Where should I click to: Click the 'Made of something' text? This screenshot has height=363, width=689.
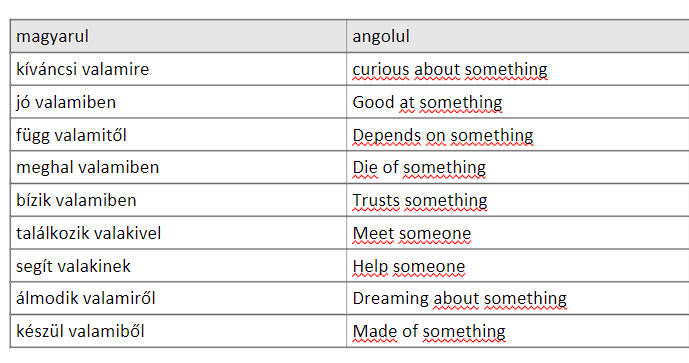pyautogui.click(x=429, y=331)
